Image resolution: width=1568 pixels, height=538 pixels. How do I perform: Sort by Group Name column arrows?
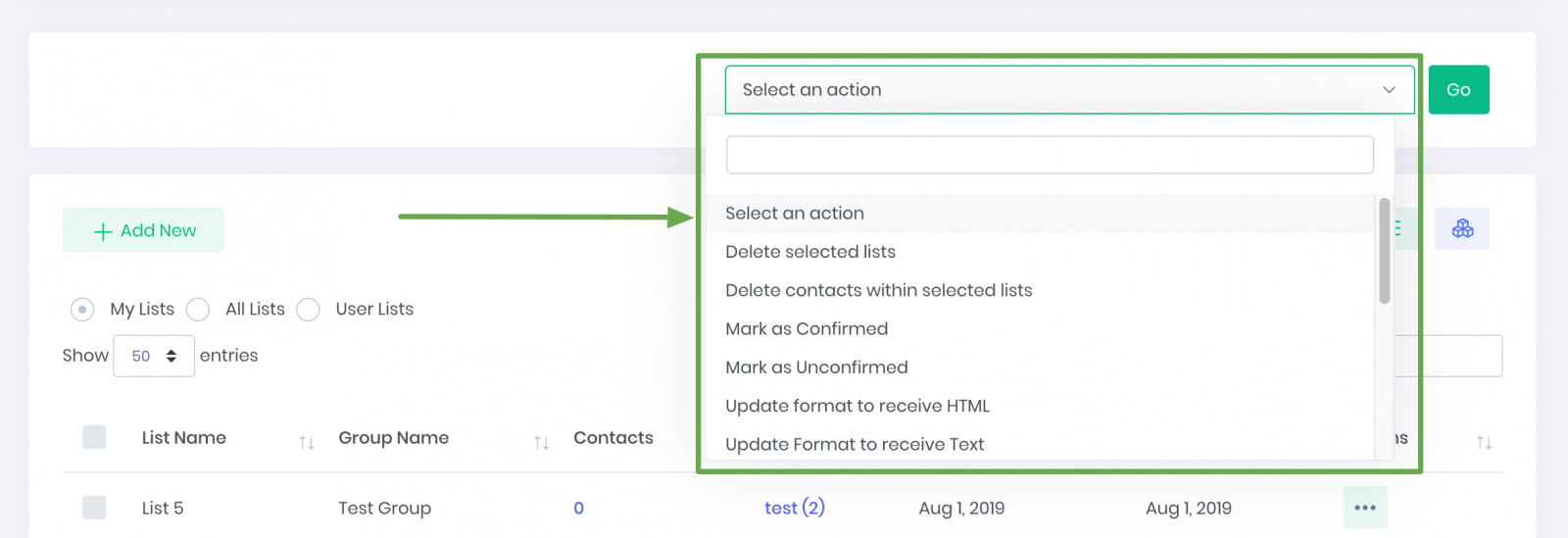(x=541, y=443)
